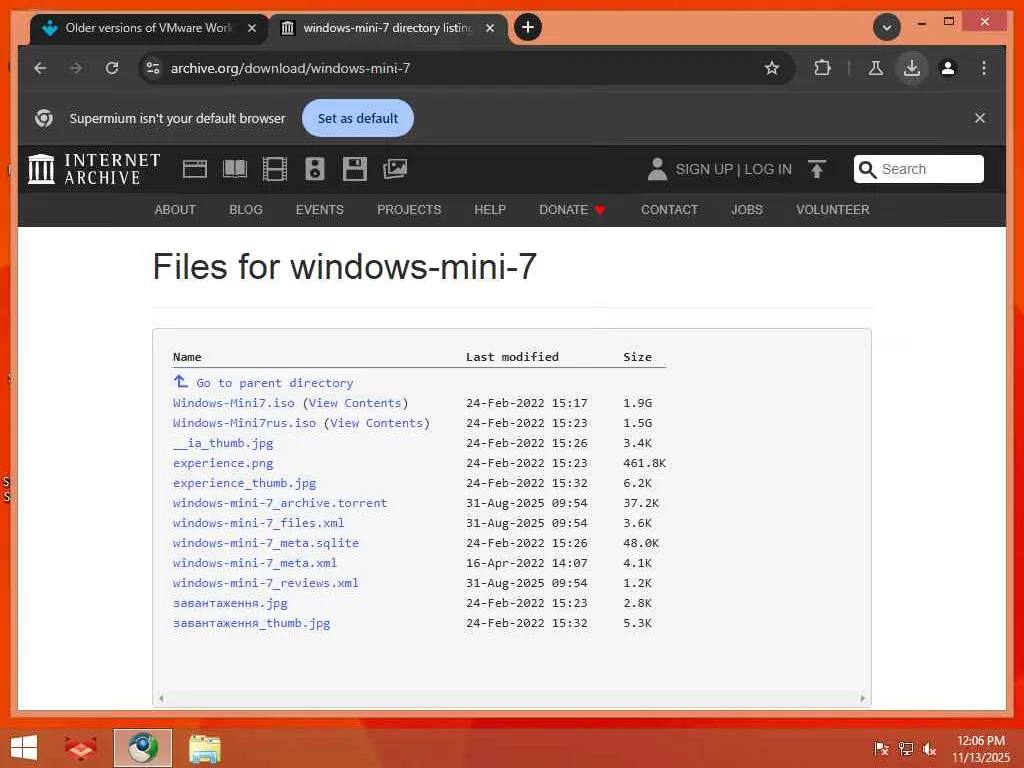Open the Chrome Labs flask icon
The height and width of the screenshot is (768, 1024).
pos(876,68)
